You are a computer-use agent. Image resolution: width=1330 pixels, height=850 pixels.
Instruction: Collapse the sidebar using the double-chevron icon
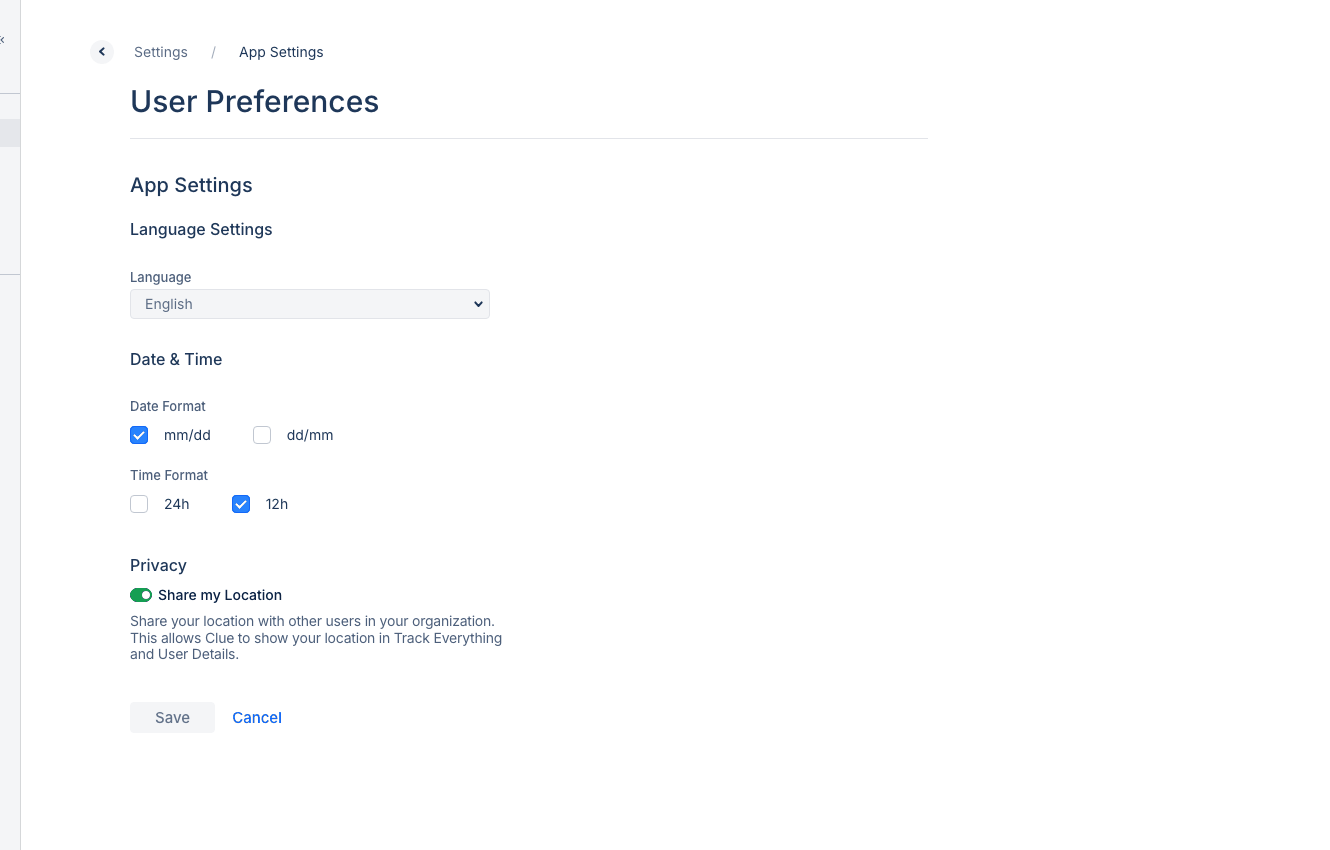point(4,38)
